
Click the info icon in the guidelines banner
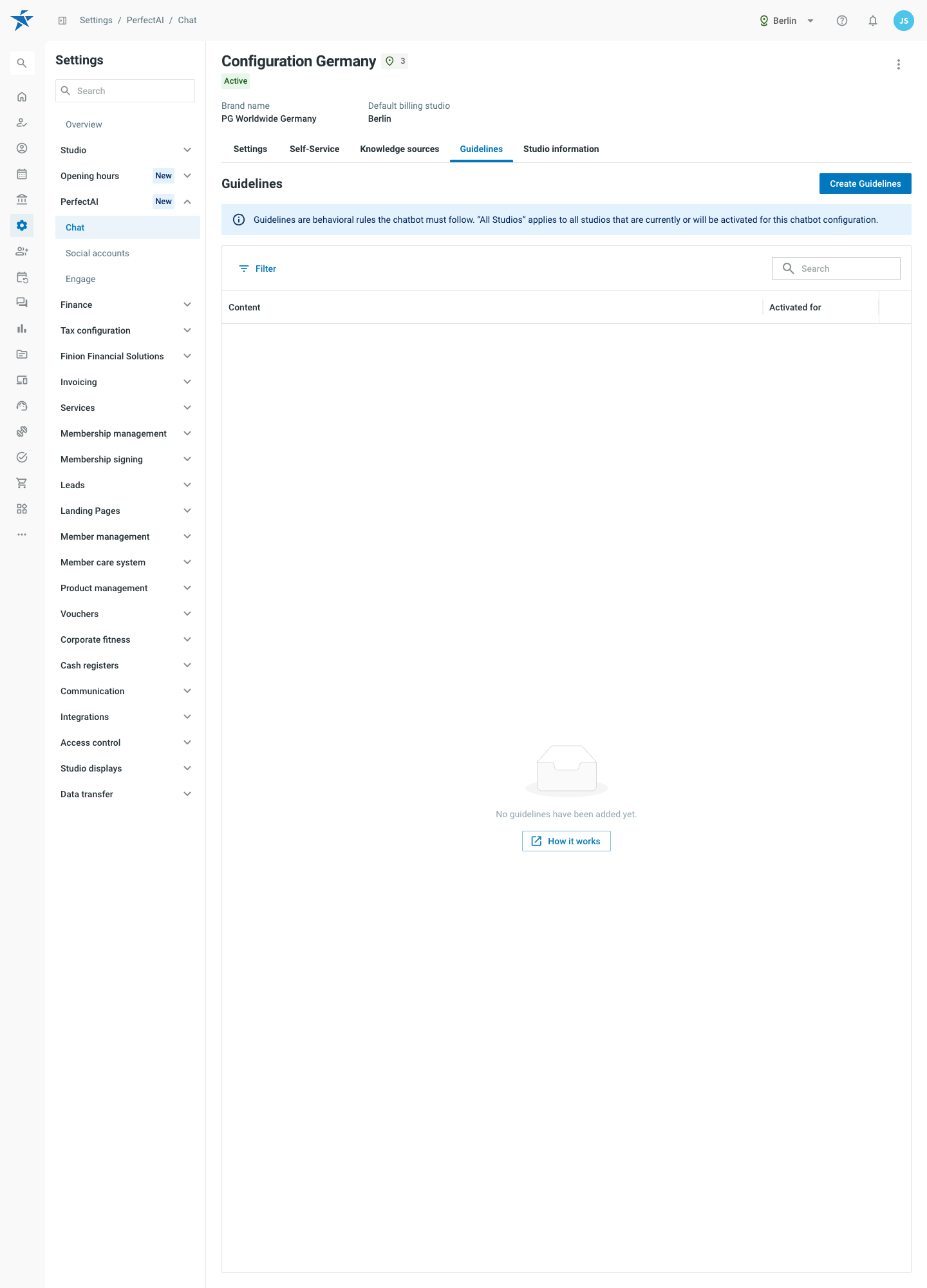239,220
